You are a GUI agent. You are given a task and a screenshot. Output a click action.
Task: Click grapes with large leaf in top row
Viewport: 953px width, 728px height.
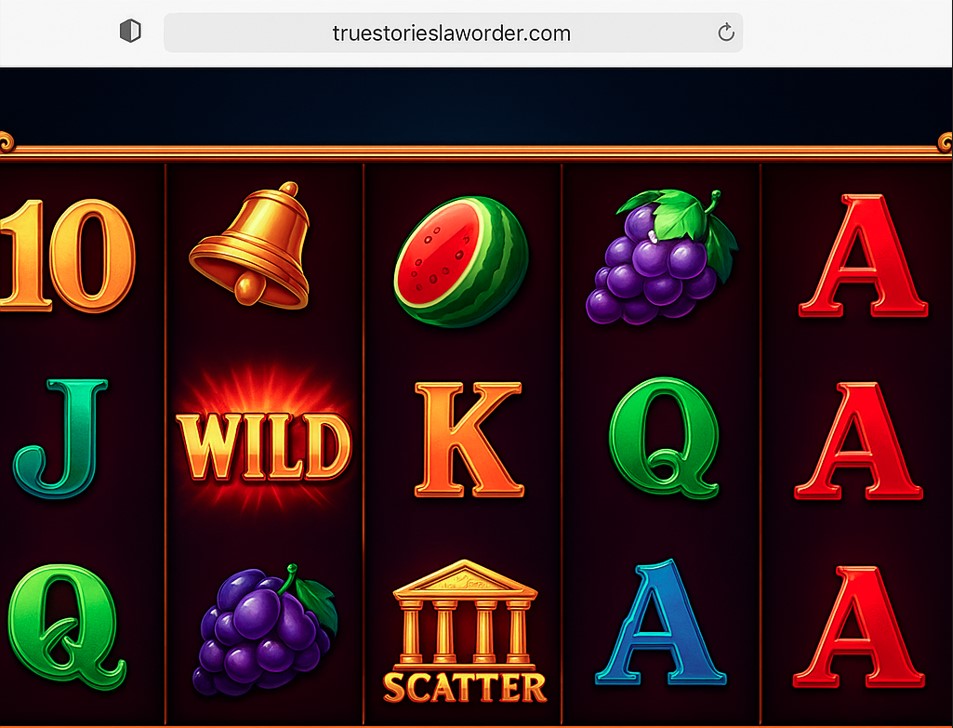[x=662, y=257]
